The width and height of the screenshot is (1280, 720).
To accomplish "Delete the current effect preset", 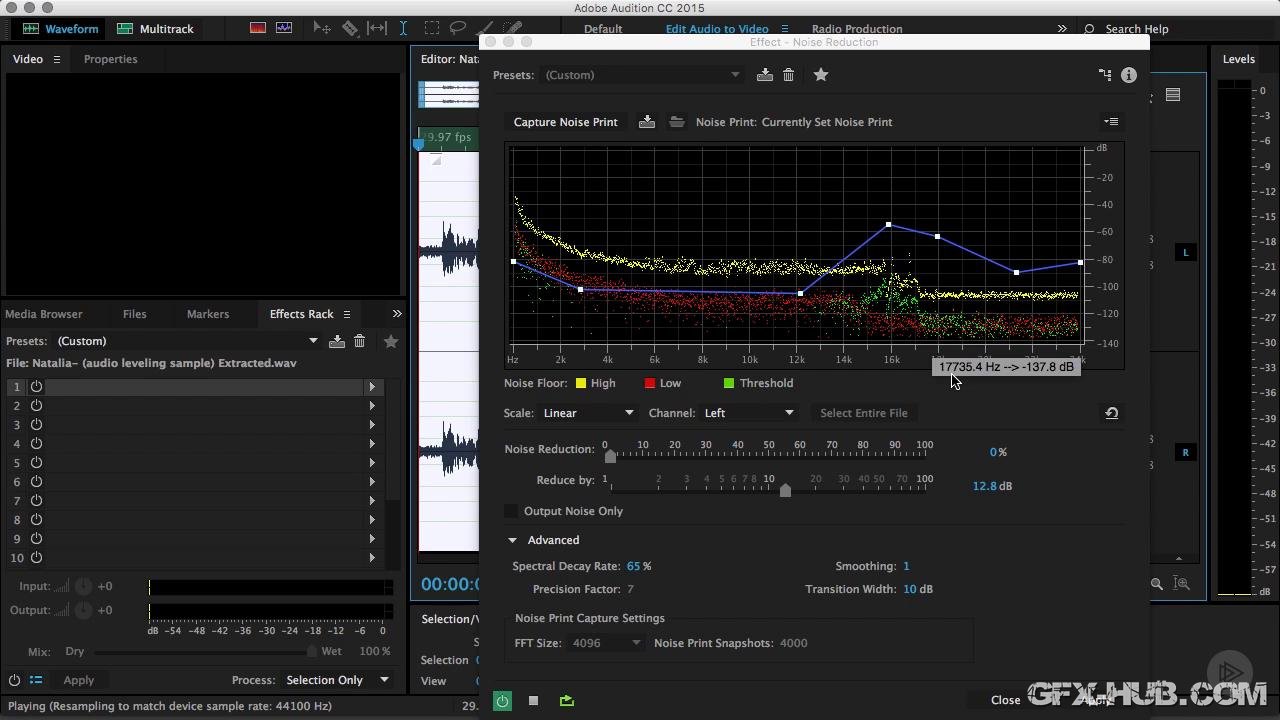I will click(x=788, y=75).
